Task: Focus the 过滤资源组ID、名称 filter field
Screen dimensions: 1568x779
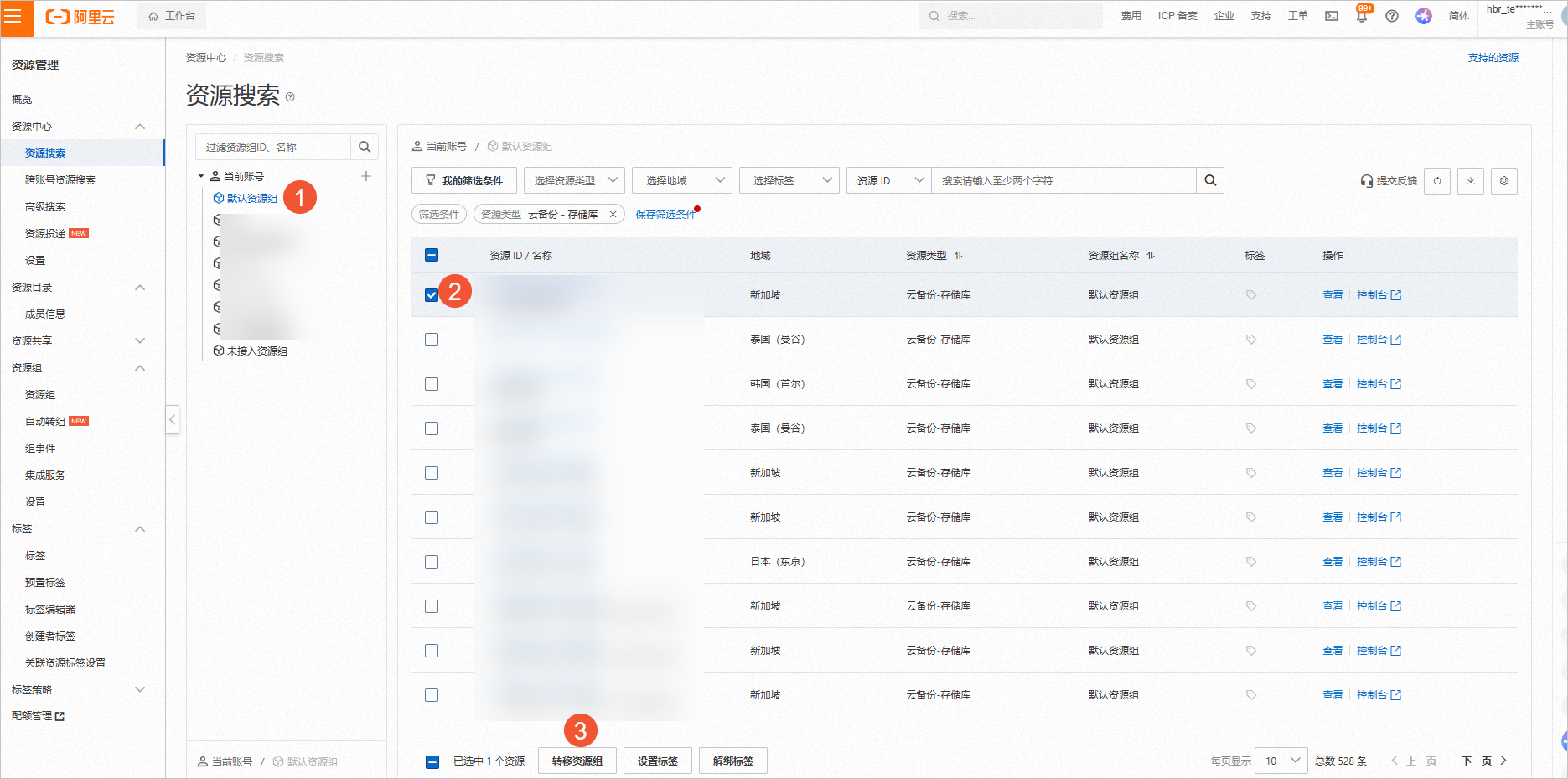Action: [x=273, y=147]
